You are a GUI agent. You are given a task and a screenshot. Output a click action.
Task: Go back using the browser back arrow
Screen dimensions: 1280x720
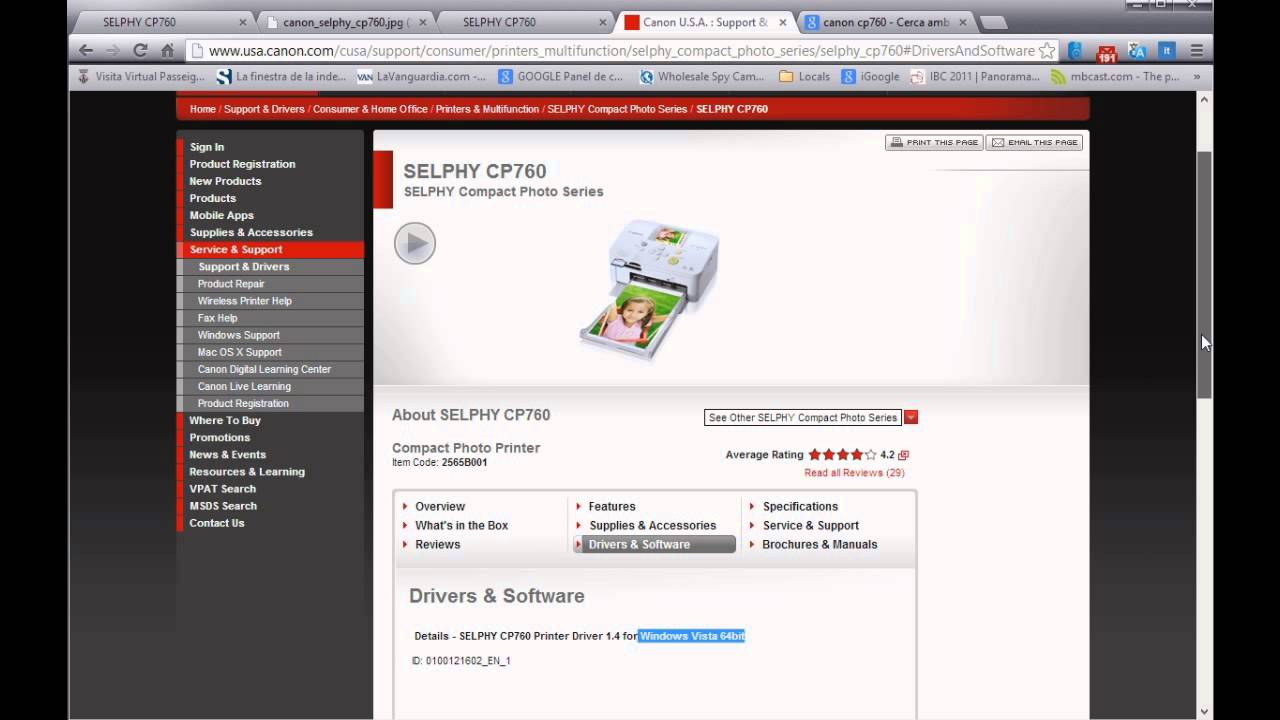click(x=86, y=50)
